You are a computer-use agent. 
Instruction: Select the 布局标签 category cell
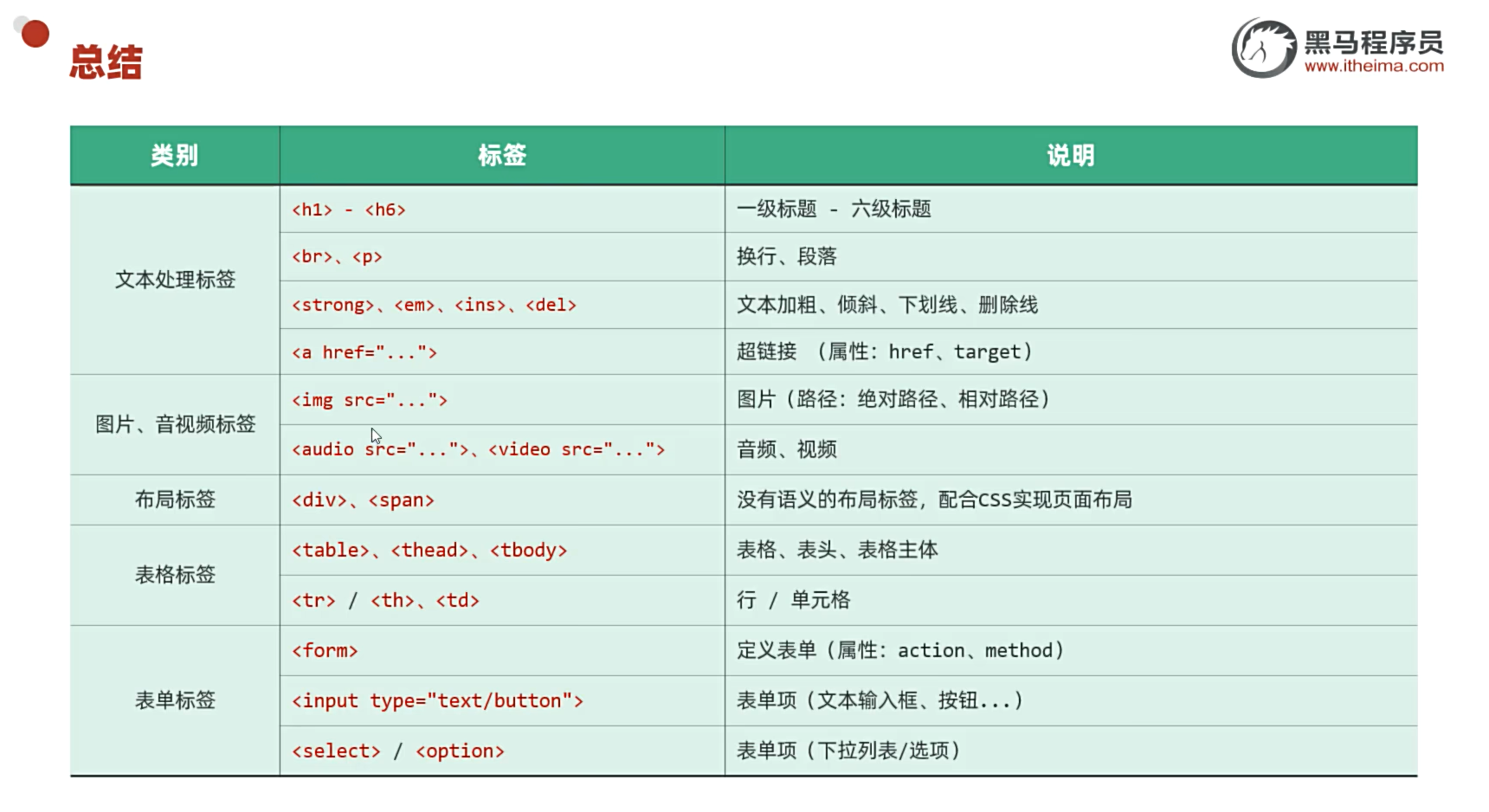[175, 499]
